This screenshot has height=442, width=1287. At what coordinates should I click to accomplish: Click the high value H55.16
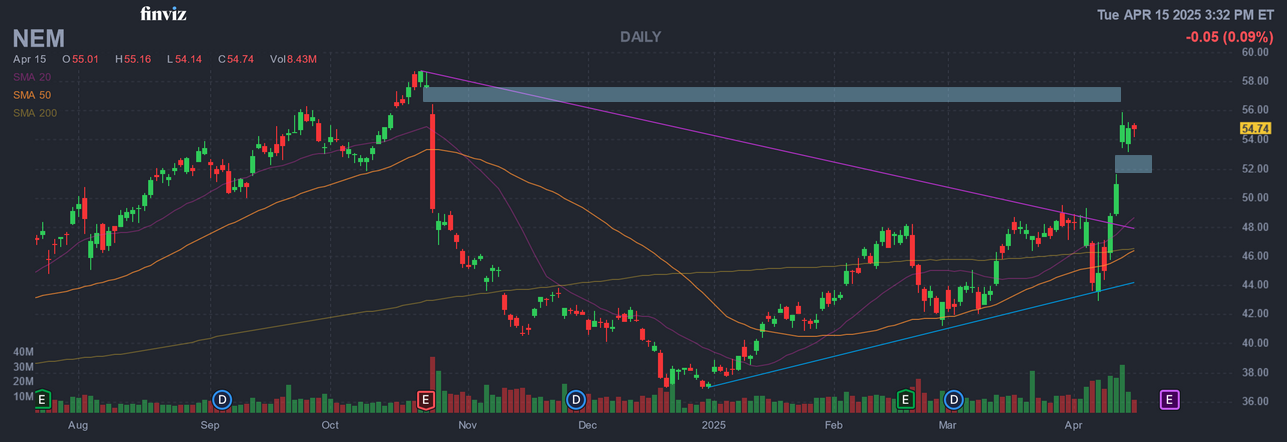(x=133, y=60)
